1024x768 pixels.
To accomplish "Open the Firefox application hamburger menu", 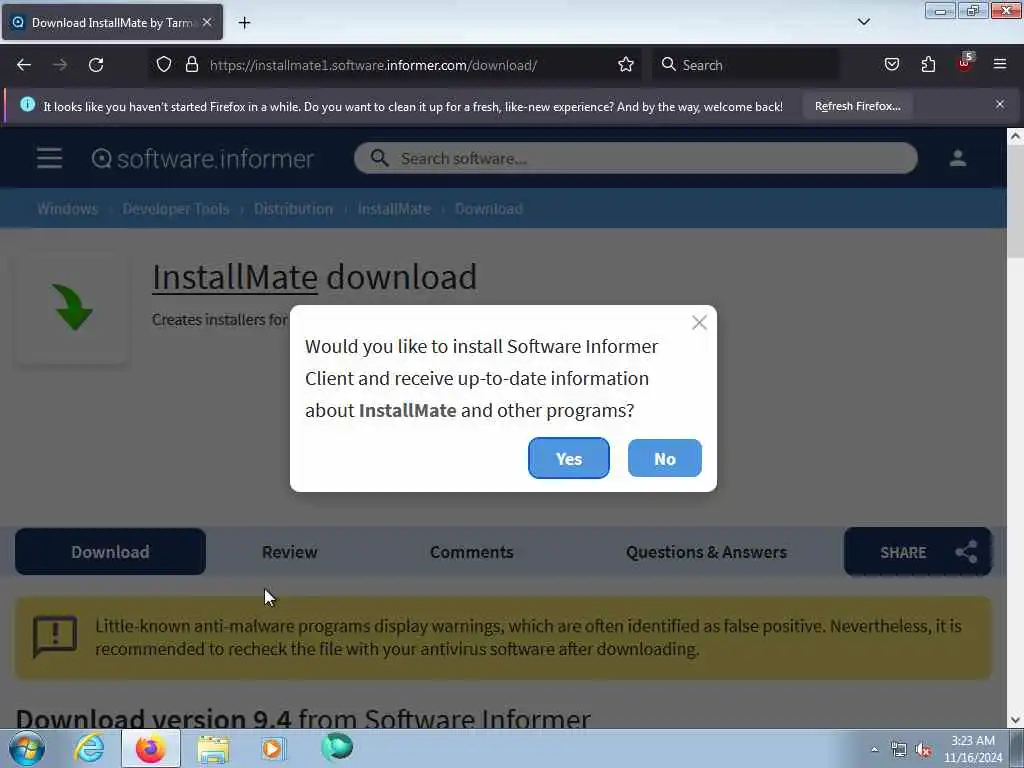I will (x=1000, y=65).
